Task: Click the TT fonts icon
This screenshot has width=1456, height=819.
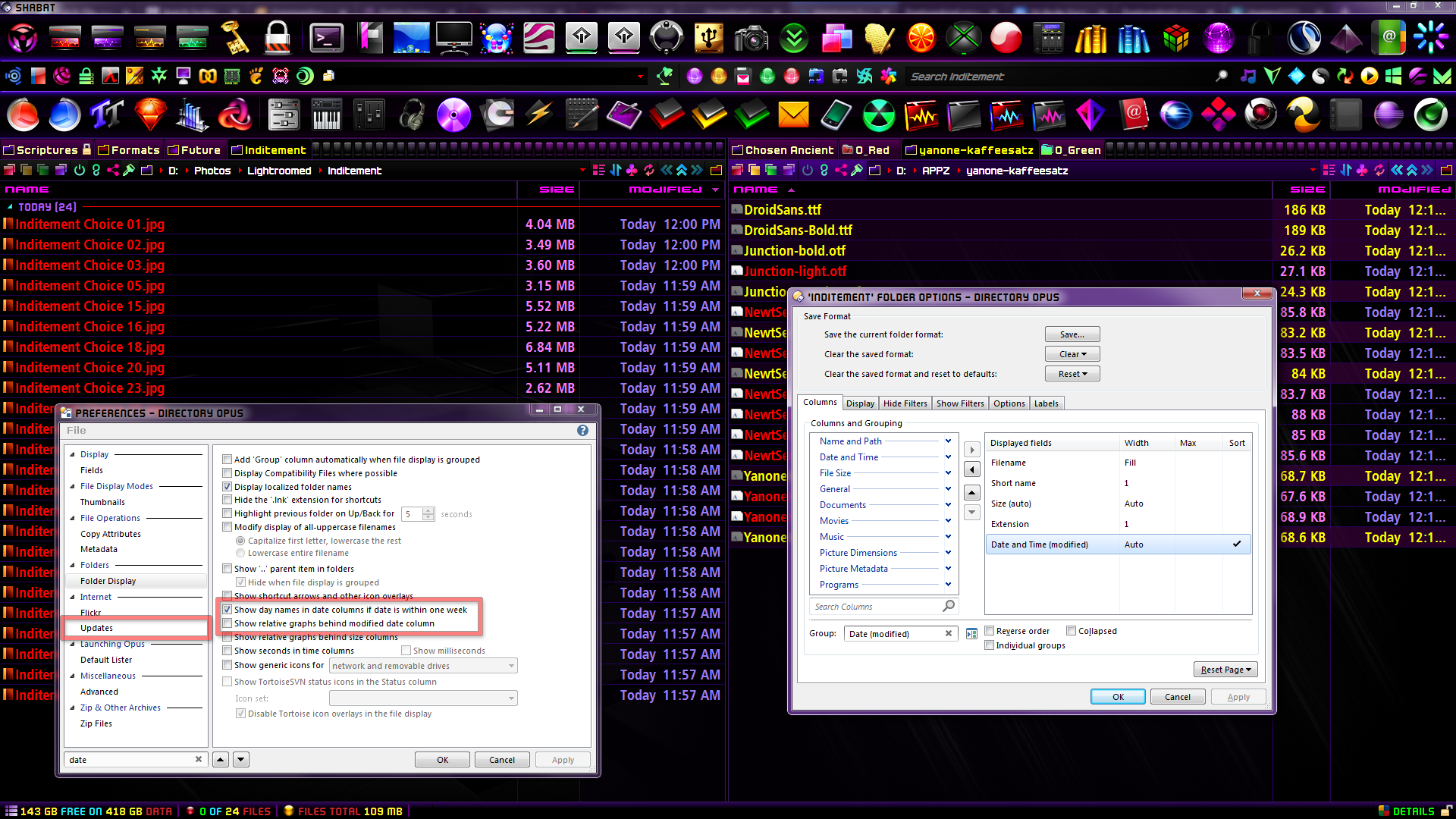Action: 107,115
